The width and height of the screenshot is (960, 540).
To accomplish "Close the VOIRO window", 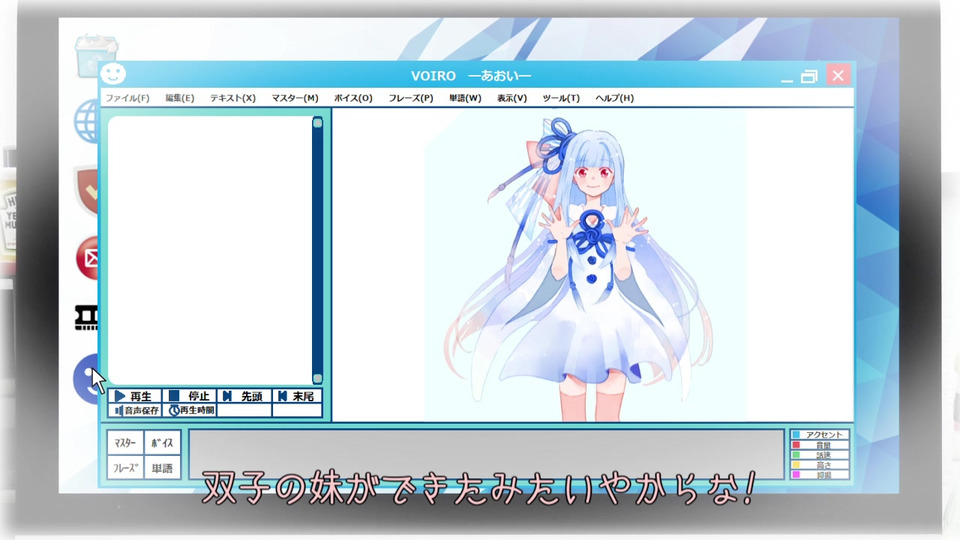I will [838, 75].
